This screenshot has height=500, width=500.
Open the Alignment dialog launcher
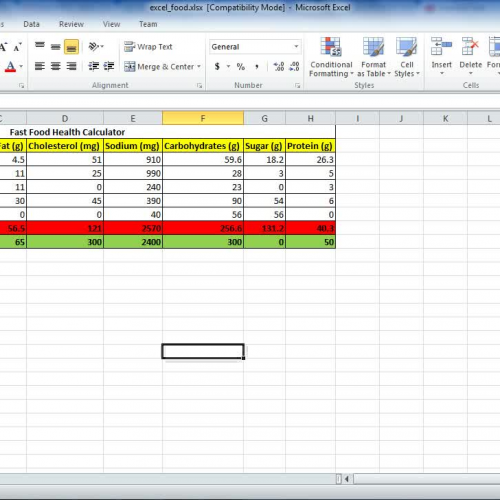click(199, 86)
